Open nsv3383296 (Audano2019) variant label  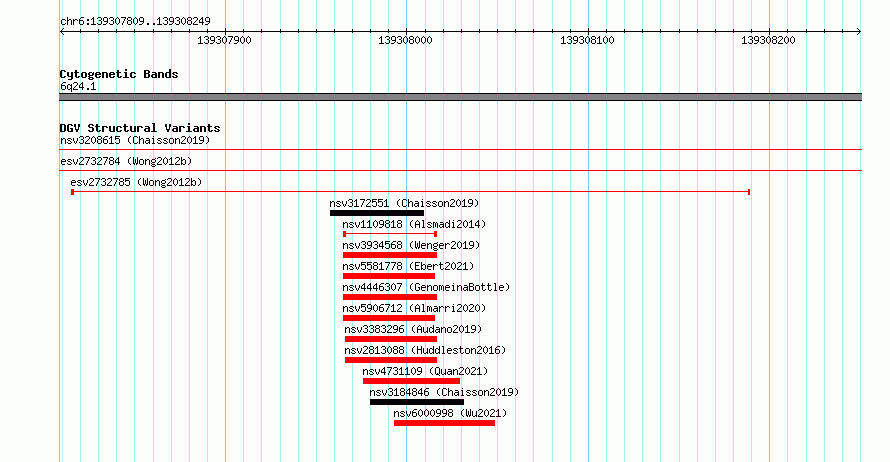point(413,329)
